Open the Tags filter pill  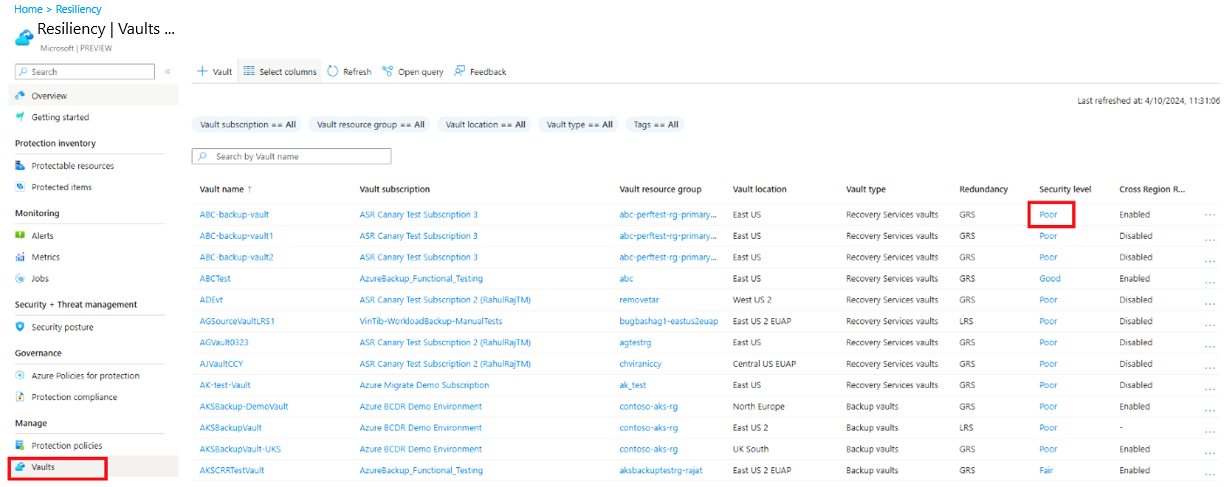coord(656,125)
